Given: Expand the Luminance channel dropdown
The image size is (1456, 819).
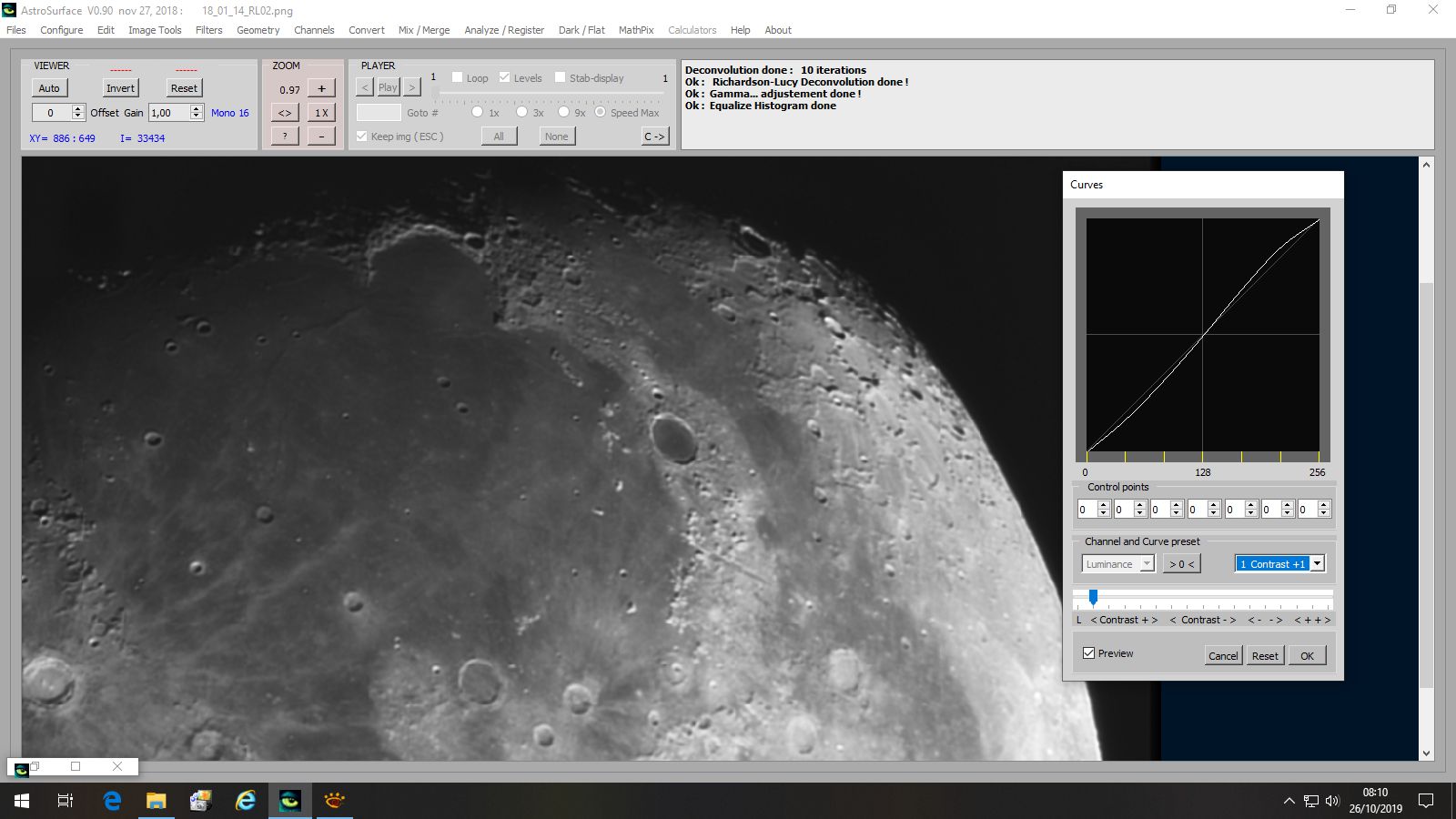Looking at the screenshot, I should coord(1147,564).
